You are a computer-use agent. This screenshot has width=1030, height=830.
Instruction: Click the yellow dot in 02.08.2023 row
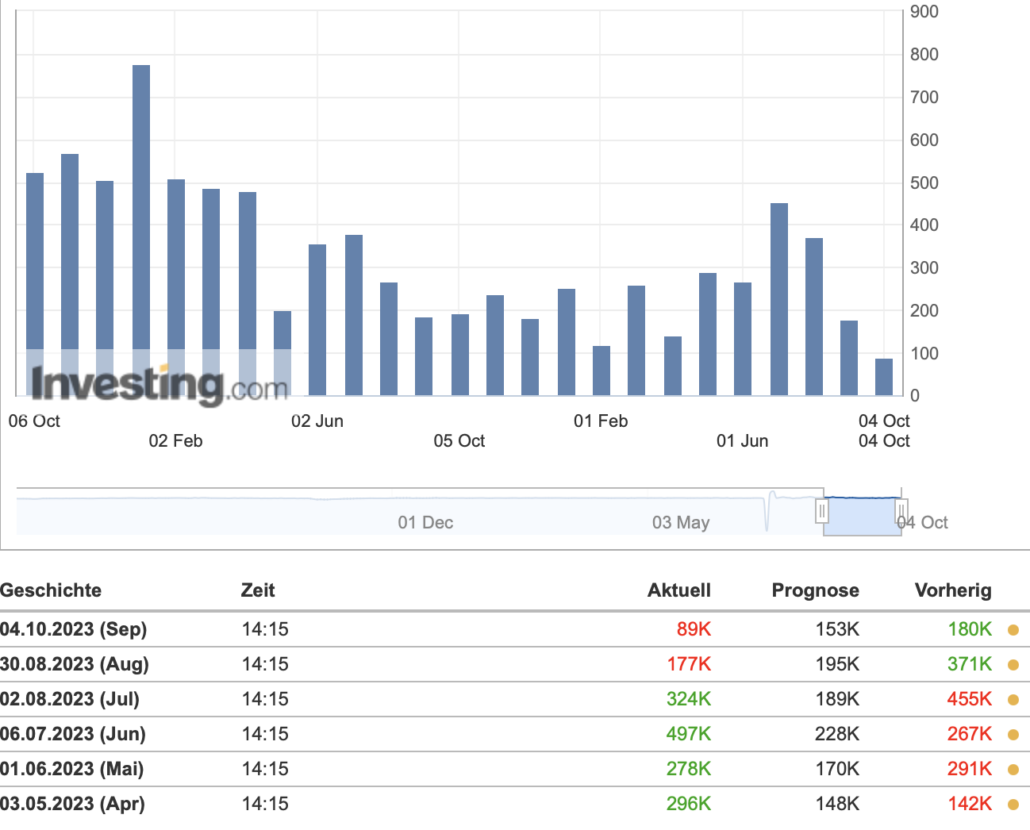1013,699
